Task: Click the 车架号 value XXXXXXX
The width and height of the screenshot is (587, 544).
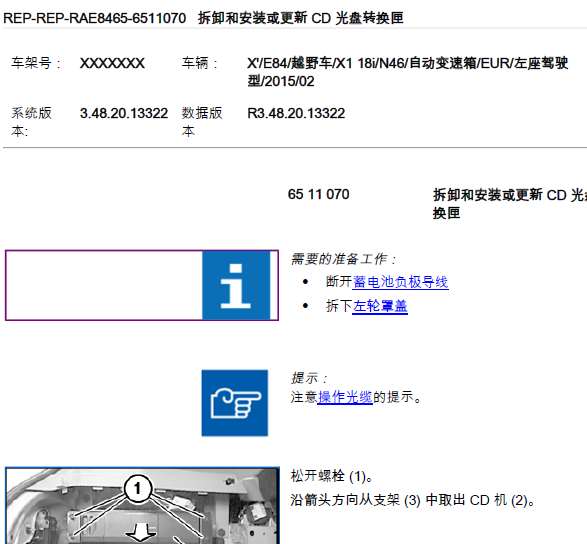Action: coord(112,63)
